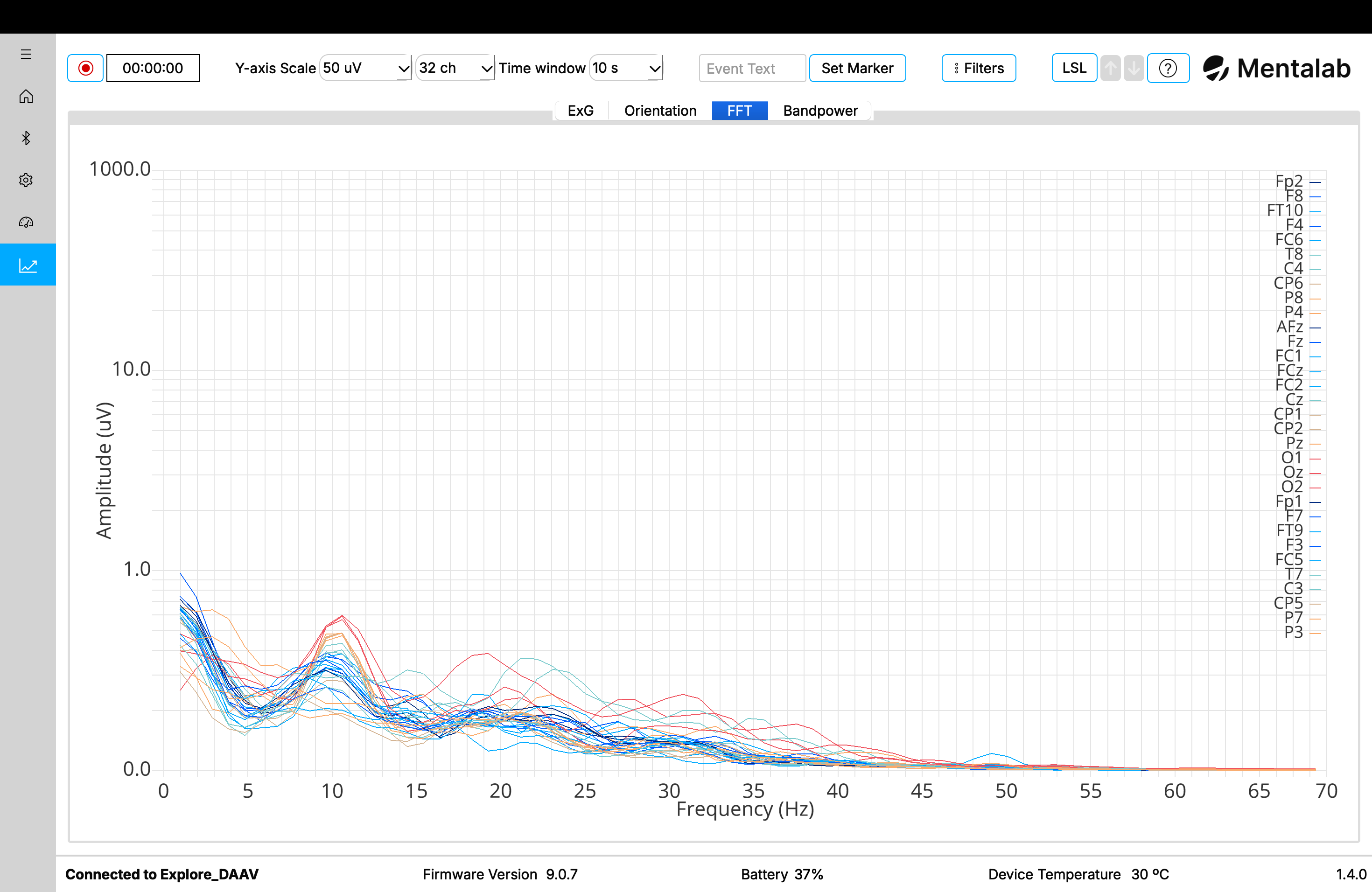The image size is (1372, 892).
Task: Open the Bluetooth connection page
Action: point(26,138)
